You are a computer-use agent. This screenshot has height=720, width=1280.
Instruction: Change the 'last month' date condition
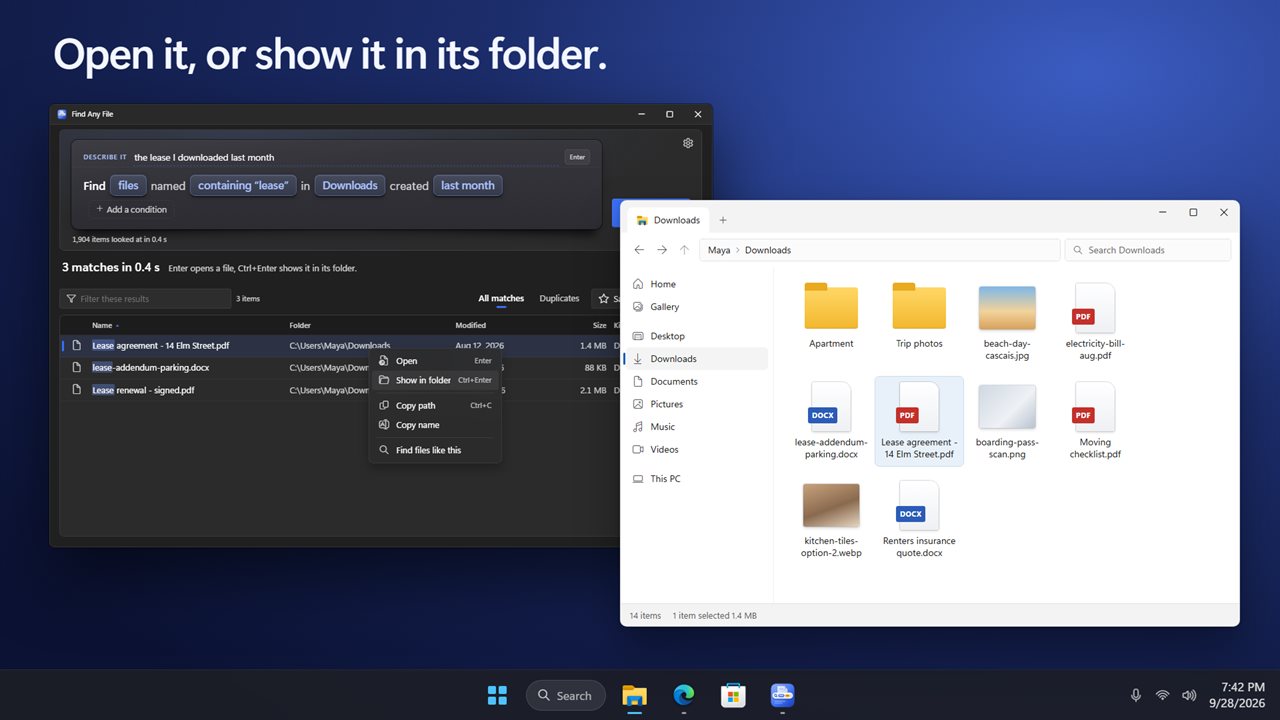468,185
